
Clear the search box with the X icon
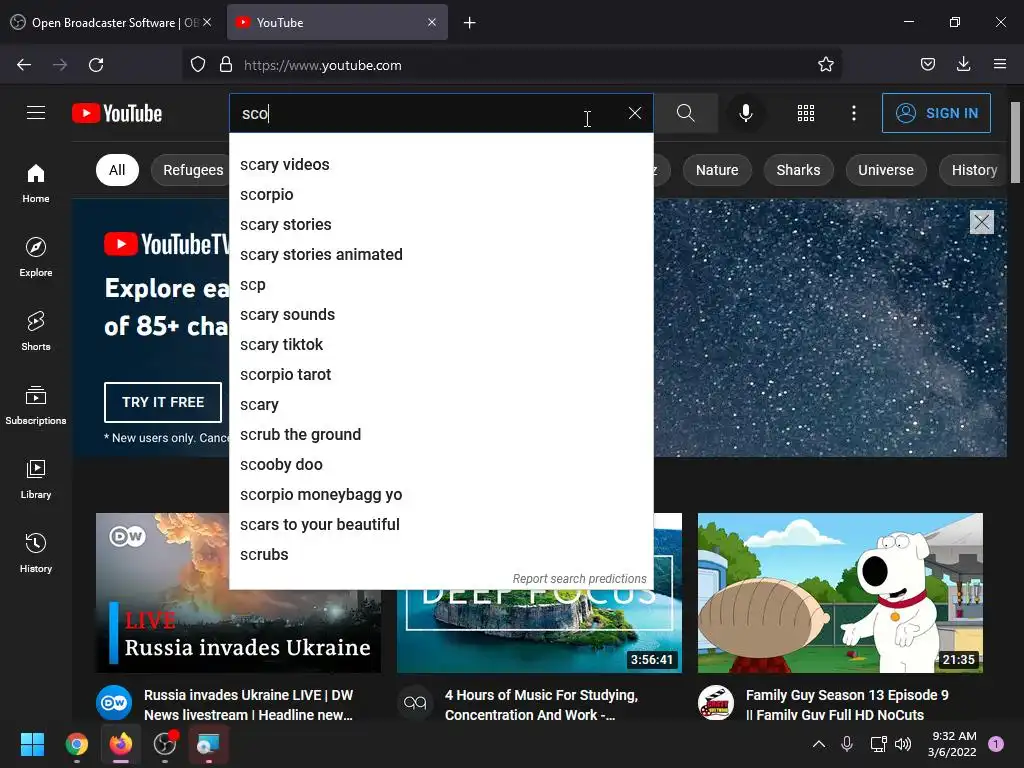635,113
